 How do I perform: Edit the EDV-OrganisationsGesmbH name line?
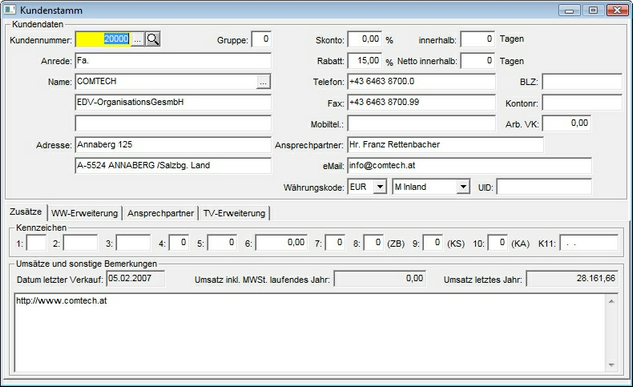point(173,103)
